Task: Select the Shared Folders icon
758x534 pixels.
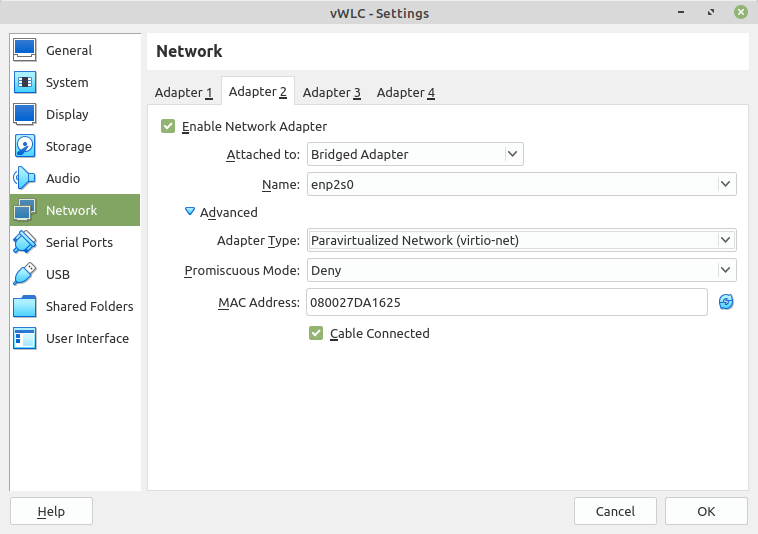Action: click(x=25, y=306)
